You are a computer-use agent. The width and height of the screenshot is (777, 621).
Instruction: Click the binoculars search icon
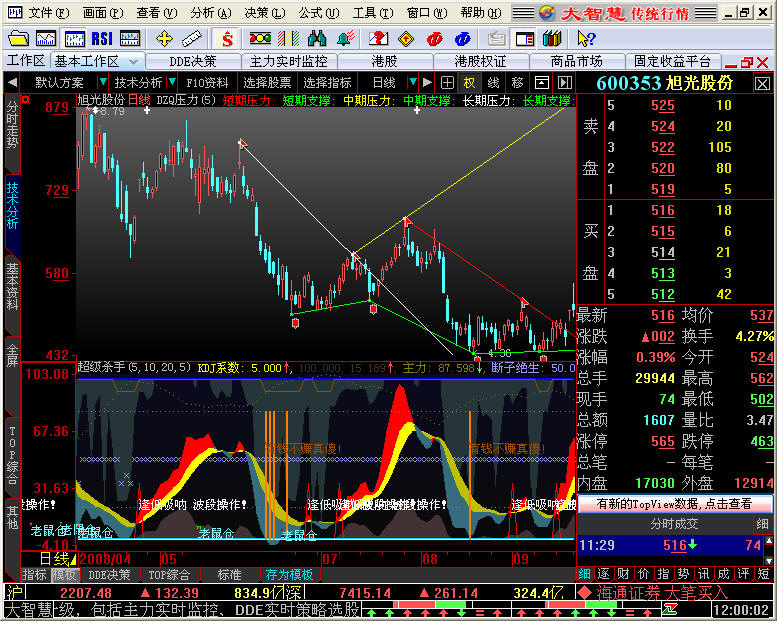317,38
